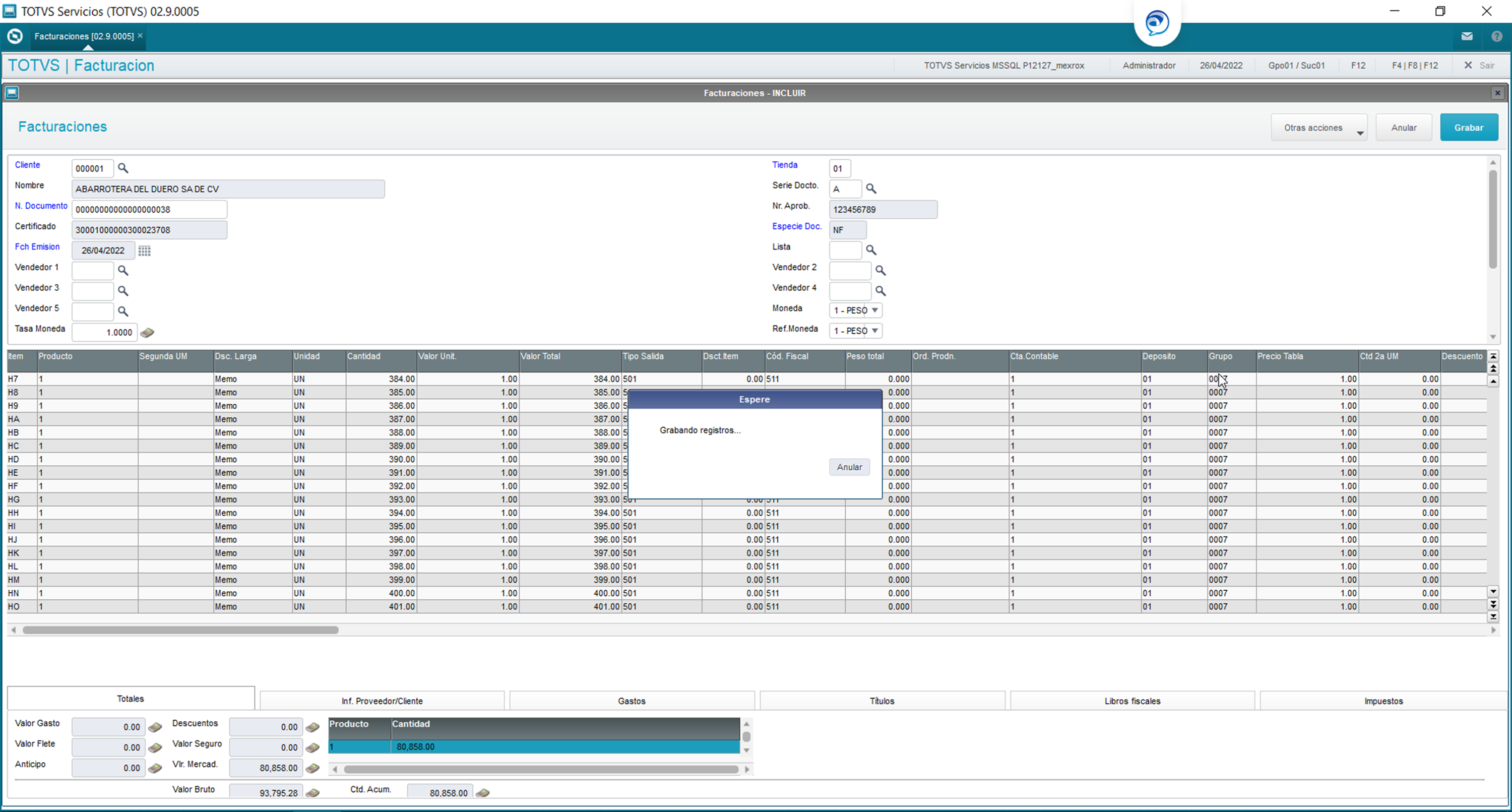Cancel saving with dialog Anular button

point(849,467)
